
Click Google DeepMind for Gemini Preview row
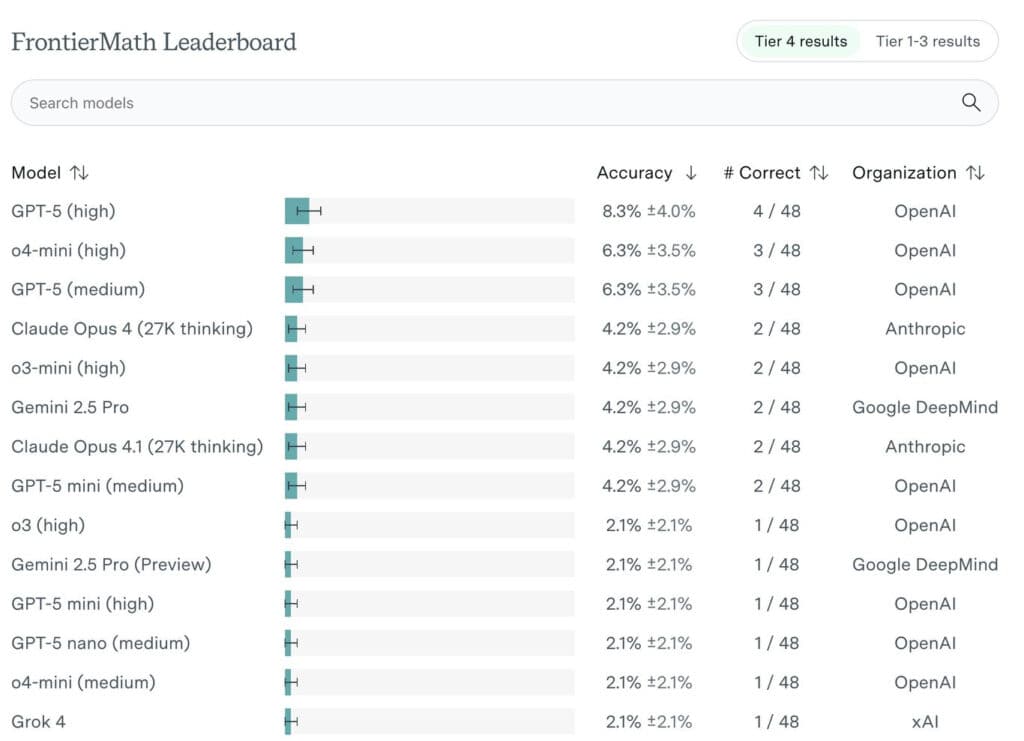click(x=925, y=564)
